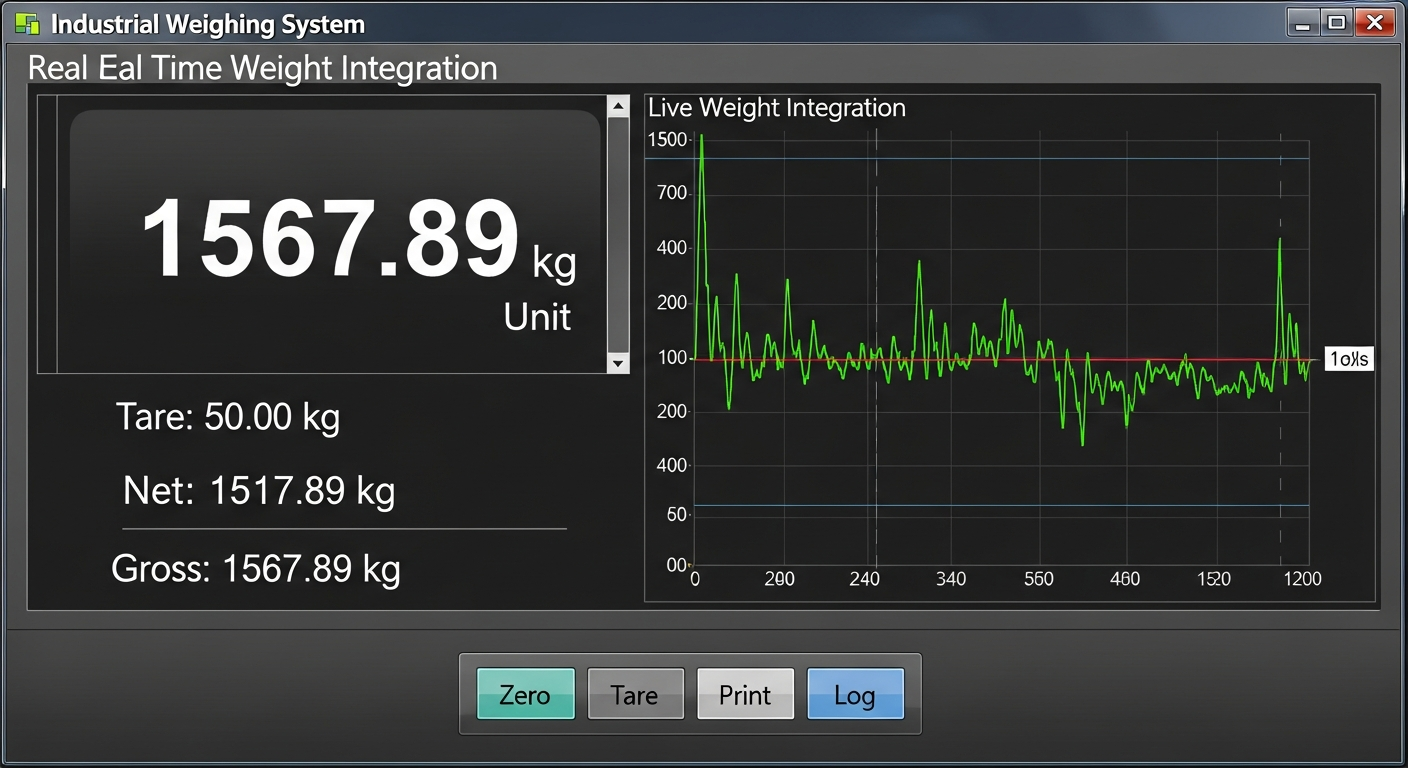Open the Log button
The width and height of the screenshot is (1408, 768).
coord(855,694)
